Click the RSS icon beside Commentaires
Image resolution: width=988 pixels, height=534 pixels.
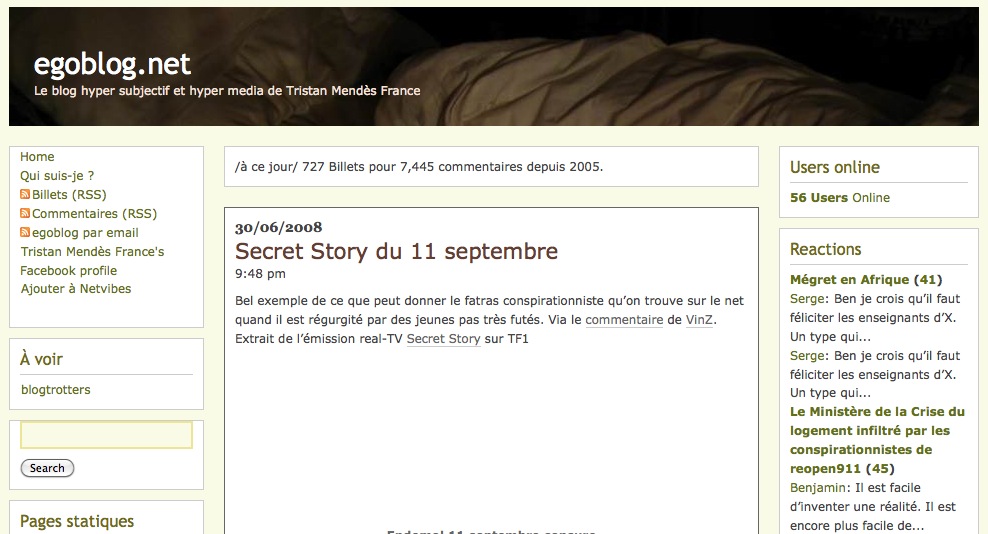(x=25, y=213)
